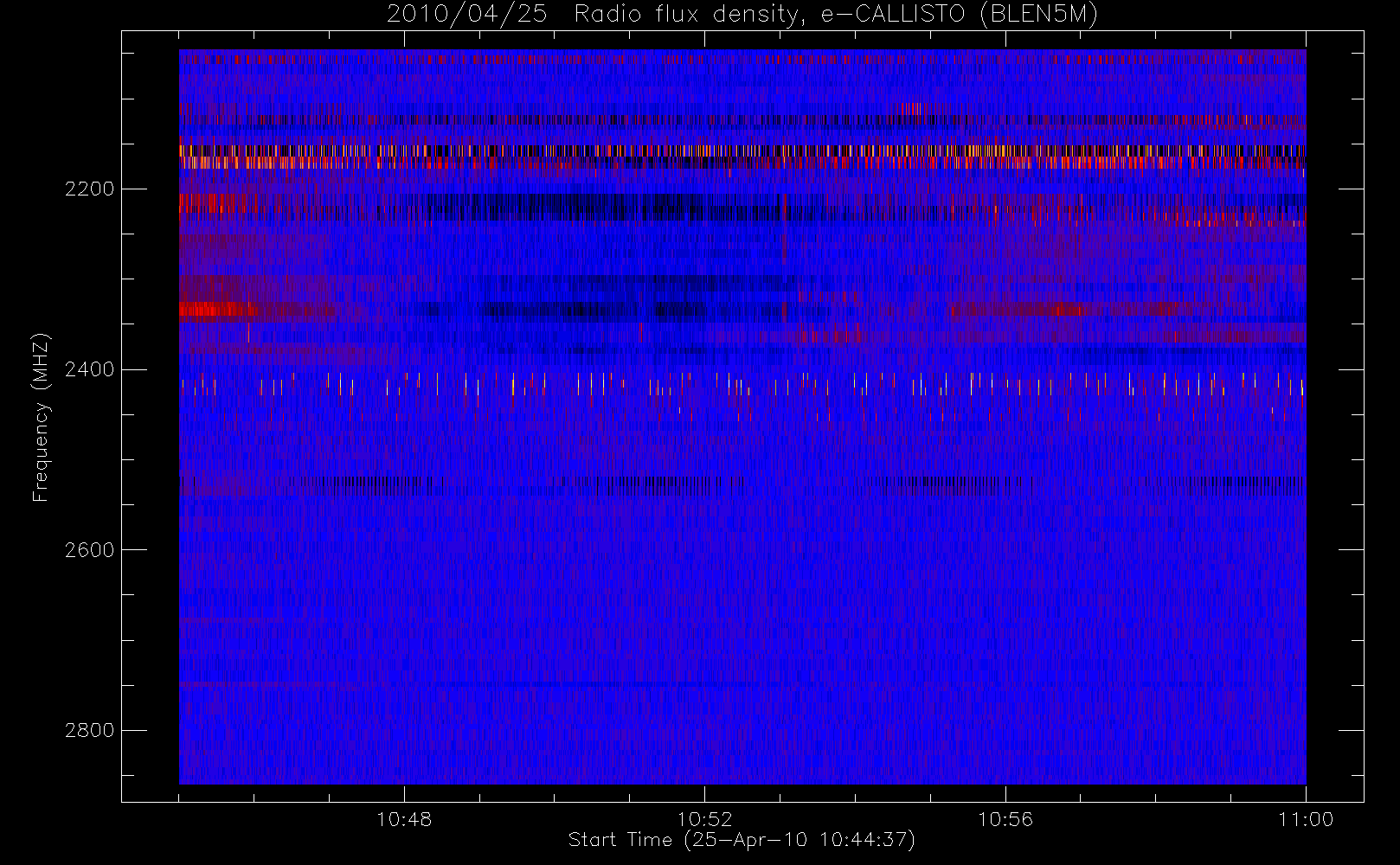Click the 'Start Time (25-Apr-10 10:44:37)' axis title
The image size is (1400, 865).
[x=742, y=840]
